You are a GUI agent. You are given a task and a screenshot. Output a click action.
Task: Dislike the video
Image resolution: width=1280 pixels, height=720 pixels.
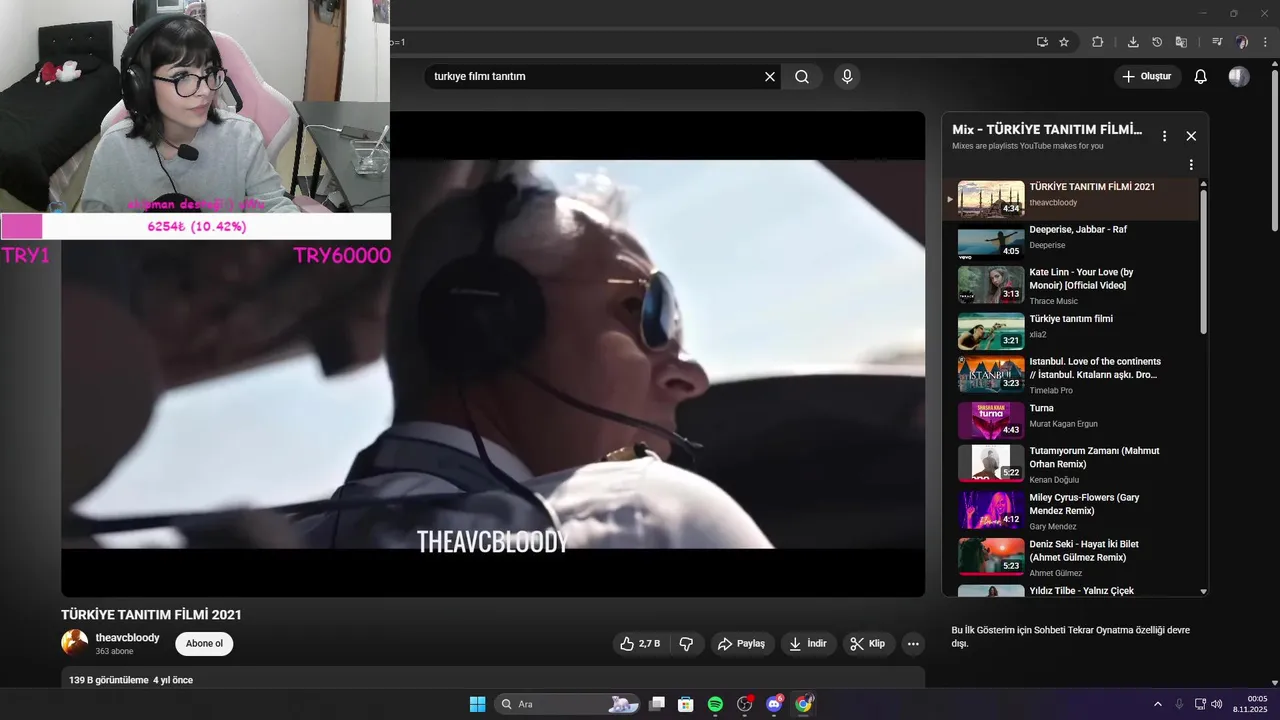(686, 644)
